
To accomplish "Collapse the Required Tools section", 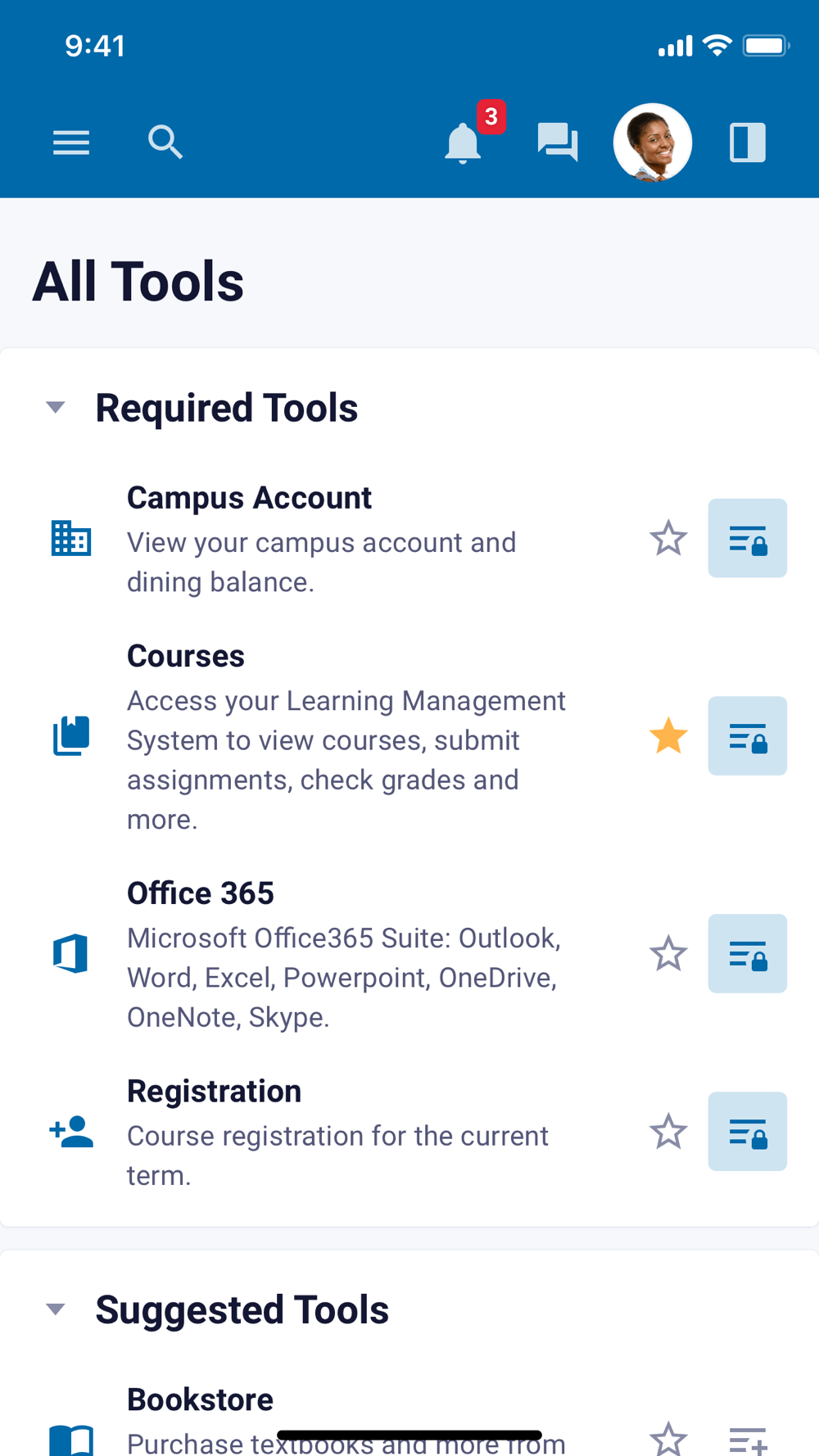I will (x=56, y=408).
